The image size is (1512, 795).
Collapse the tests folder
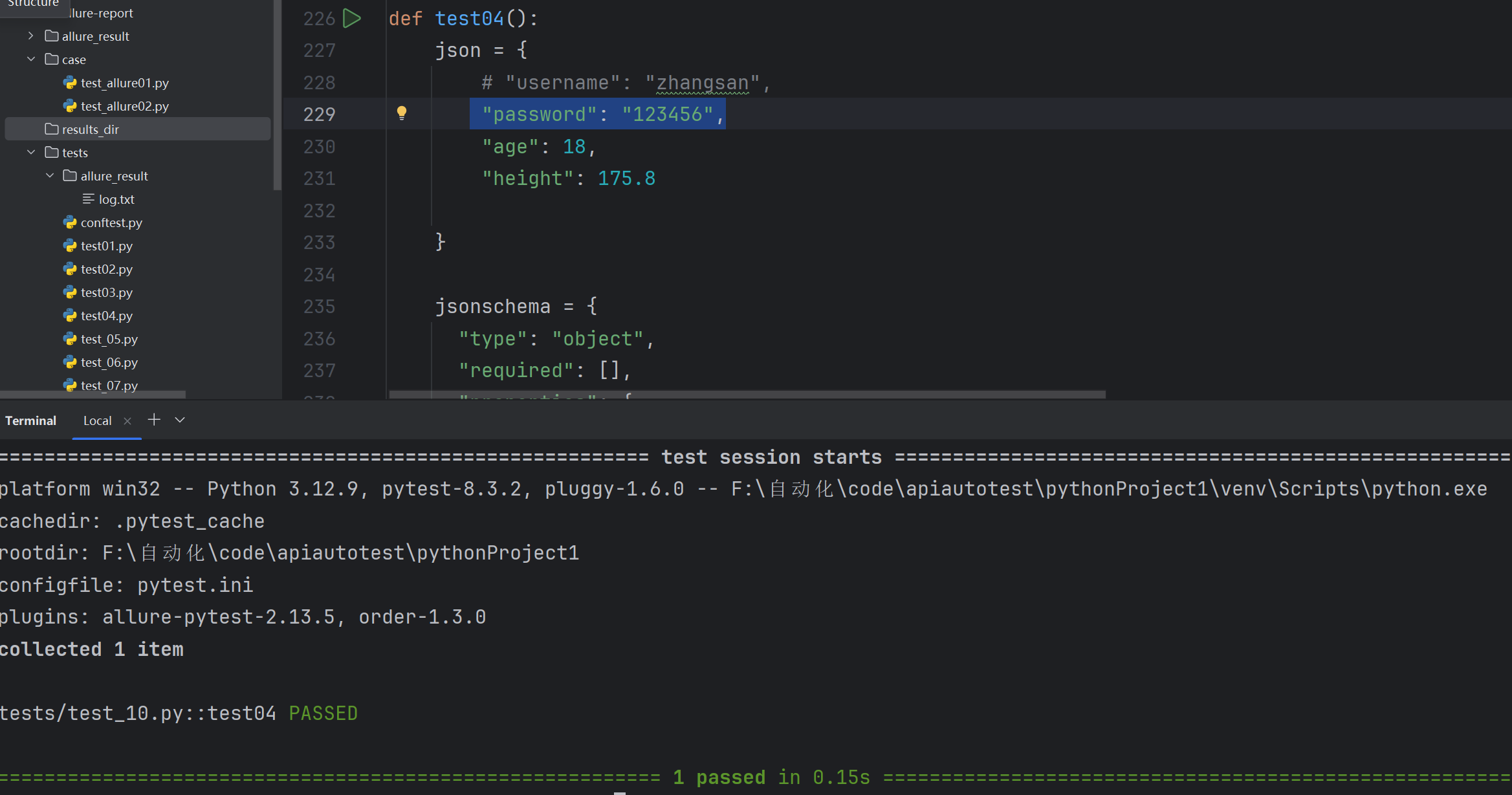coord(30,152)
